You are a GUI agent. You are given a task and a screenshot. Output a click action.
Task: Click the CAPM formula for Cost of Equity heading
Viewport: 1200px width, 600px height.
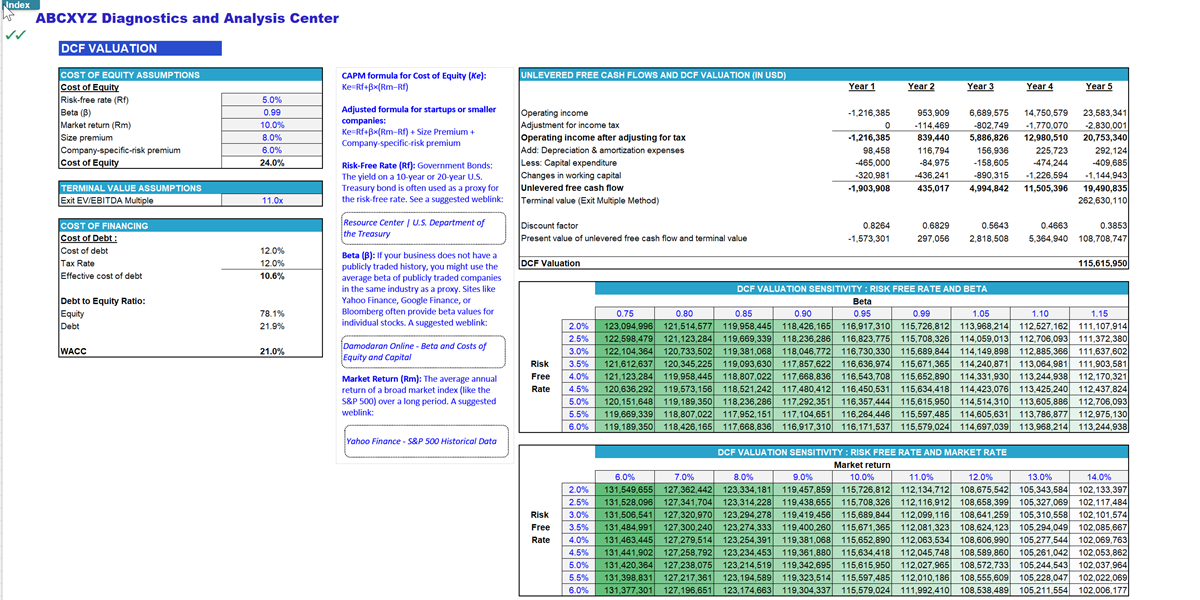pyautogui.click(x=414, y=75)
